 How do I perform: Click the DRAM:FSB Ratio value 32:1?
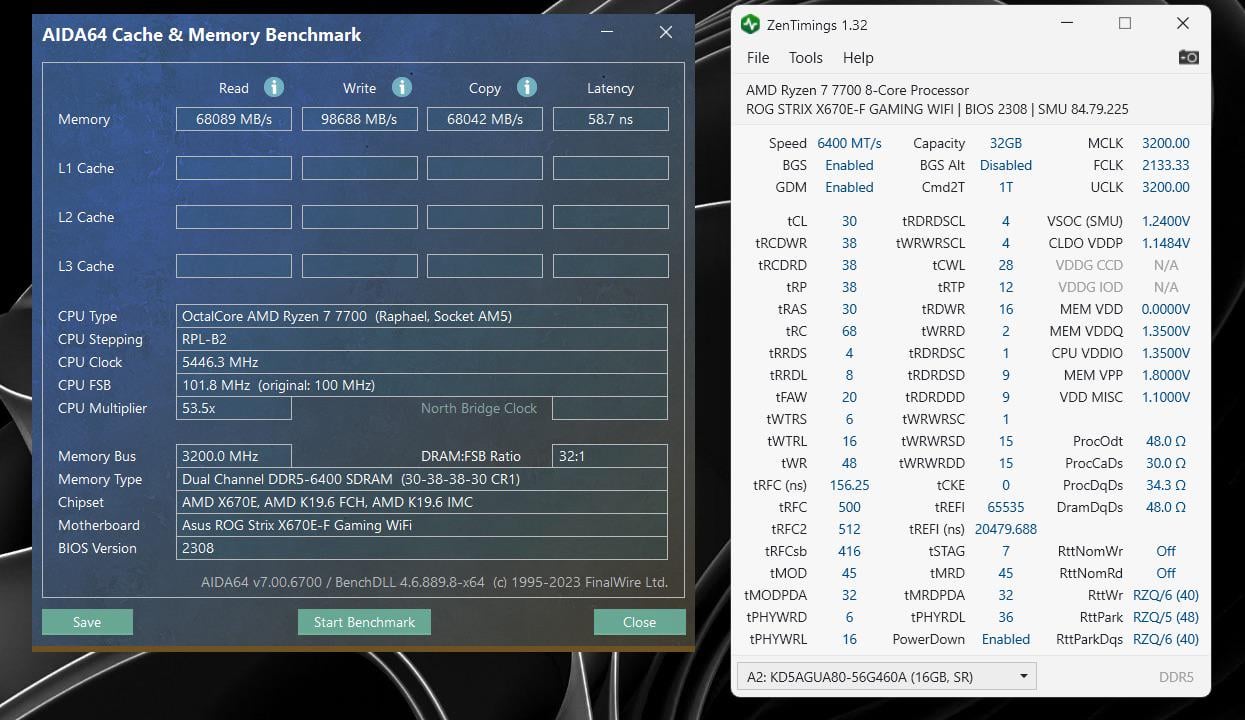(x=610, y=456)
